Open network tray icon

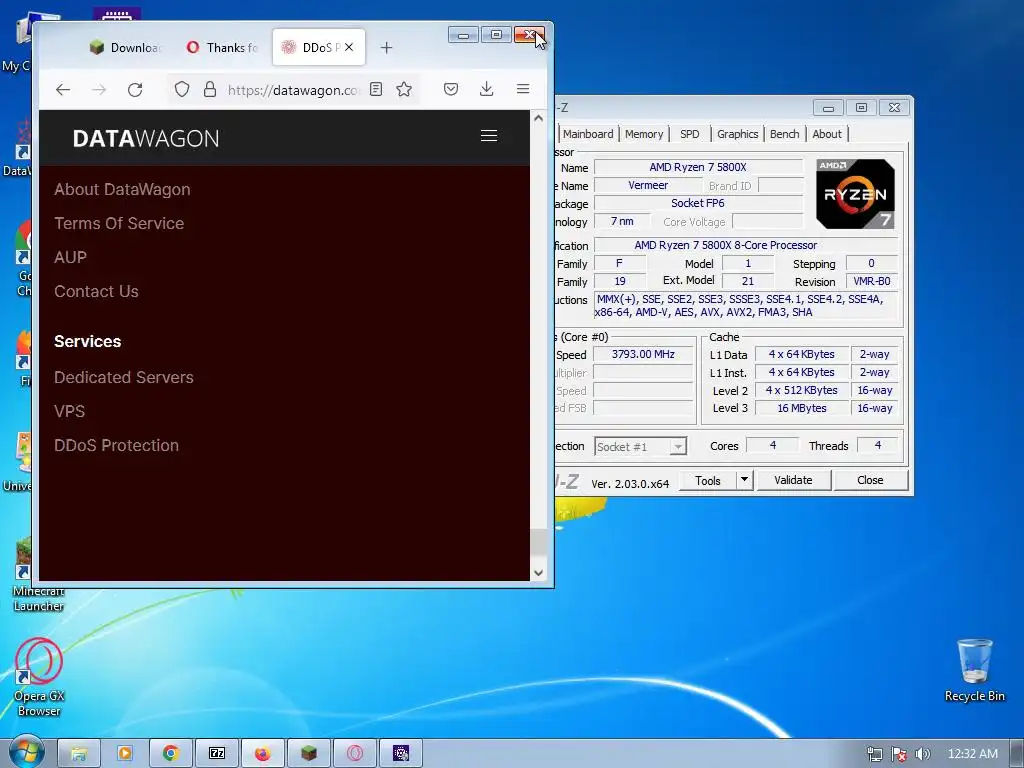[874, 754]
